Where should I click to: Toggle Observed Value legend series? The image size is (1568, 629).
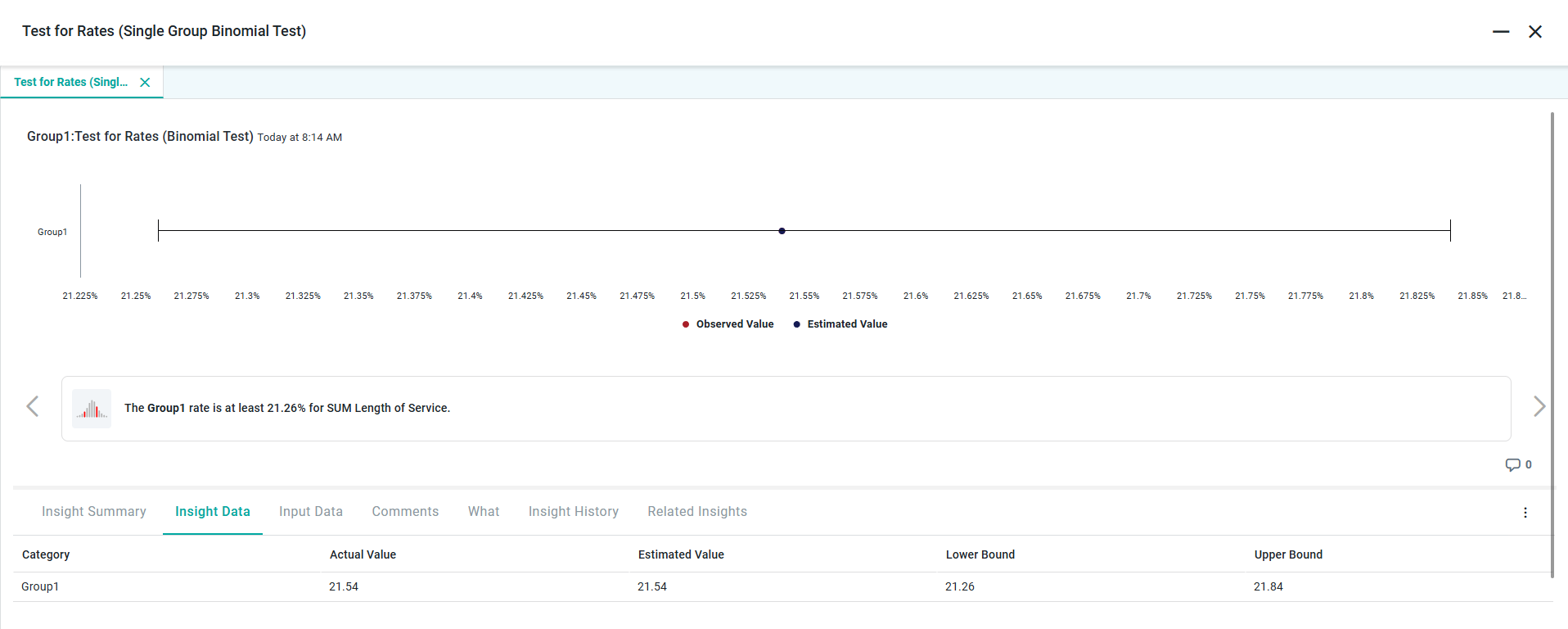coord(728,324)
